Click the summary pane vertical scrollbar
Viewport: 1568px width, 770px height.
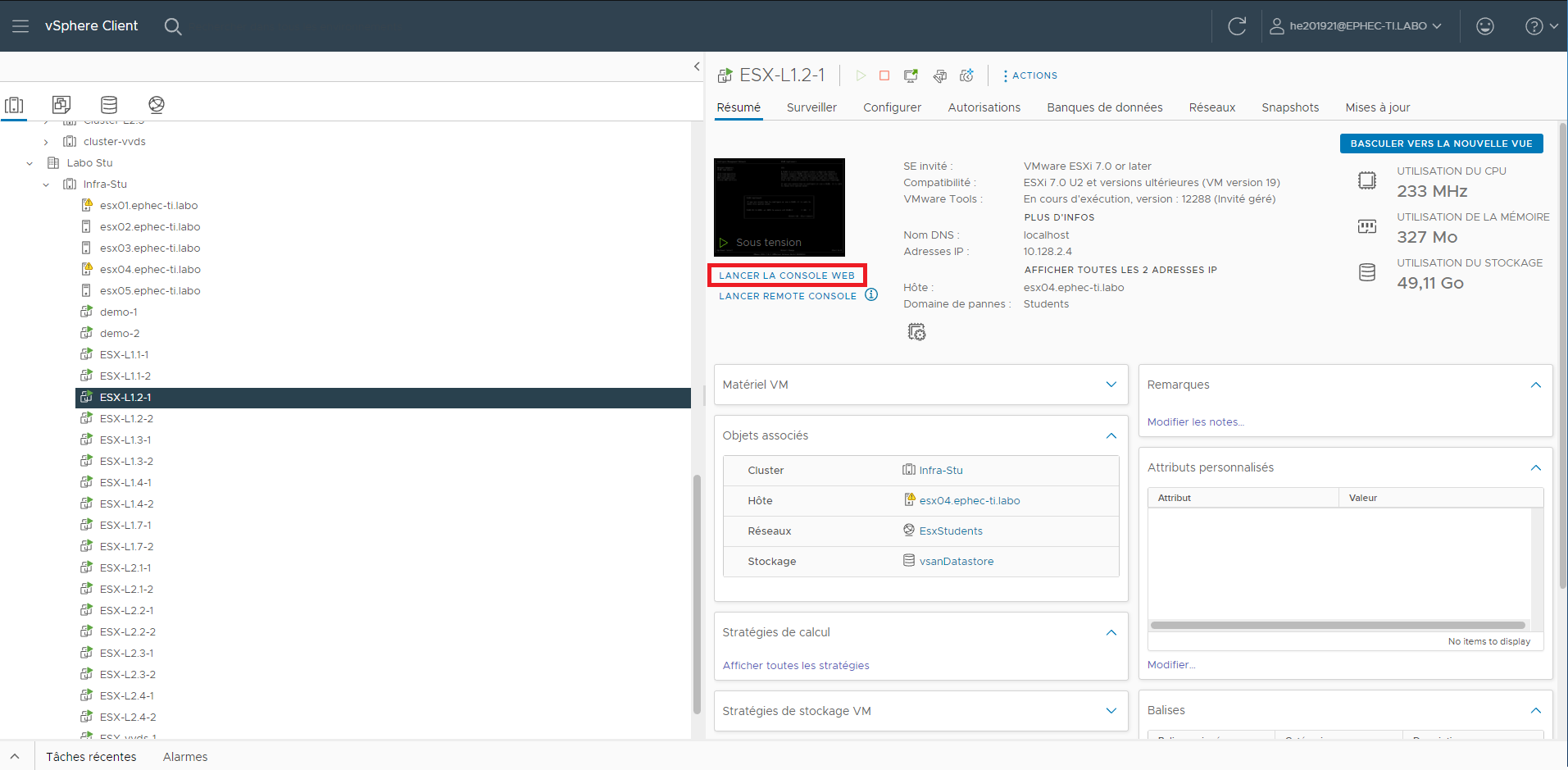click(x=1562, y=355)
